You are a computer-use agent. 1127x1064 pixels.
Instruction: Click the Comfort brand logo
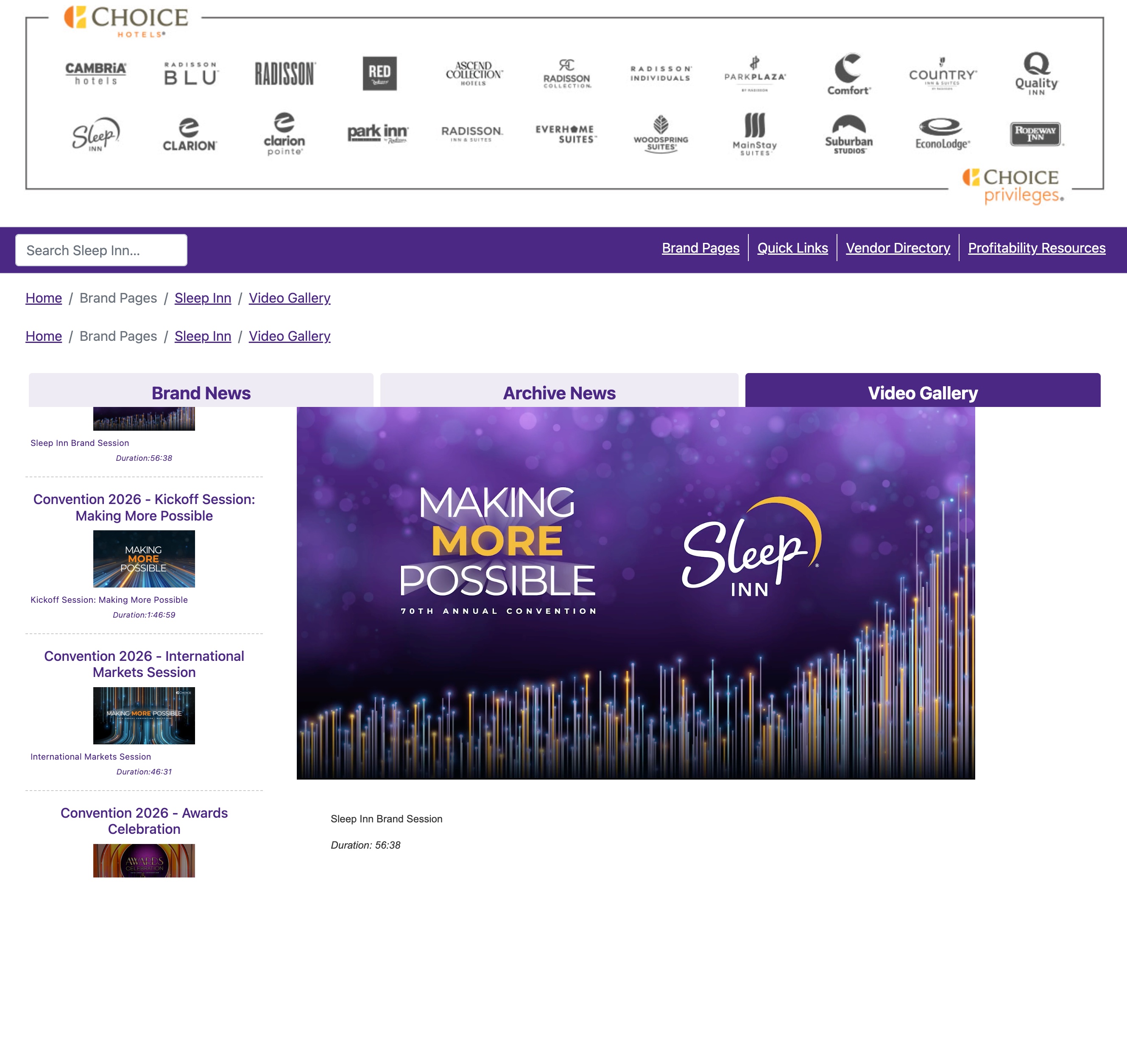[848, 74]
